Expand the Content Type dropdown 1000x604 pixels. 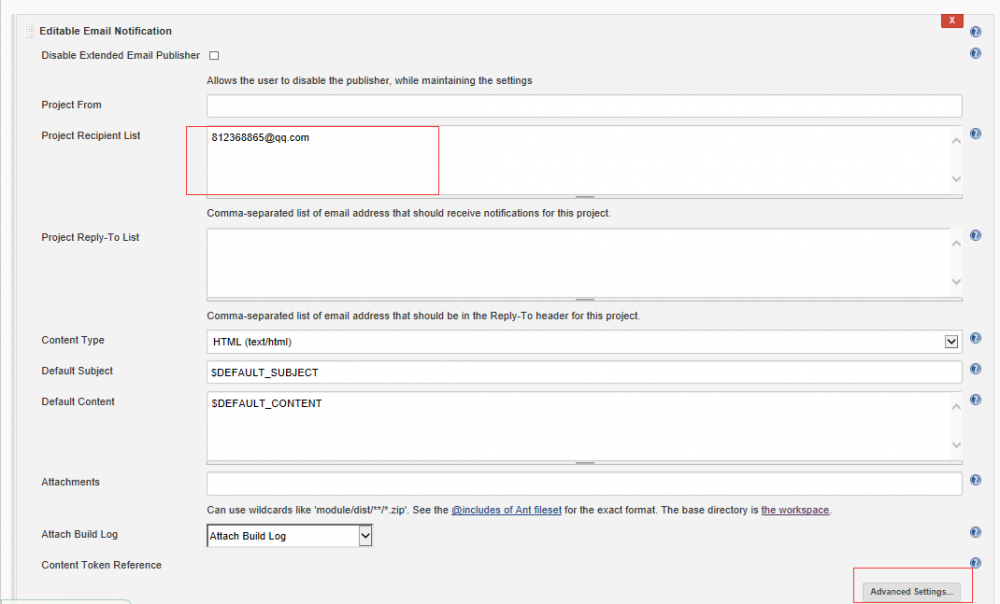click(x=951, y=342)
